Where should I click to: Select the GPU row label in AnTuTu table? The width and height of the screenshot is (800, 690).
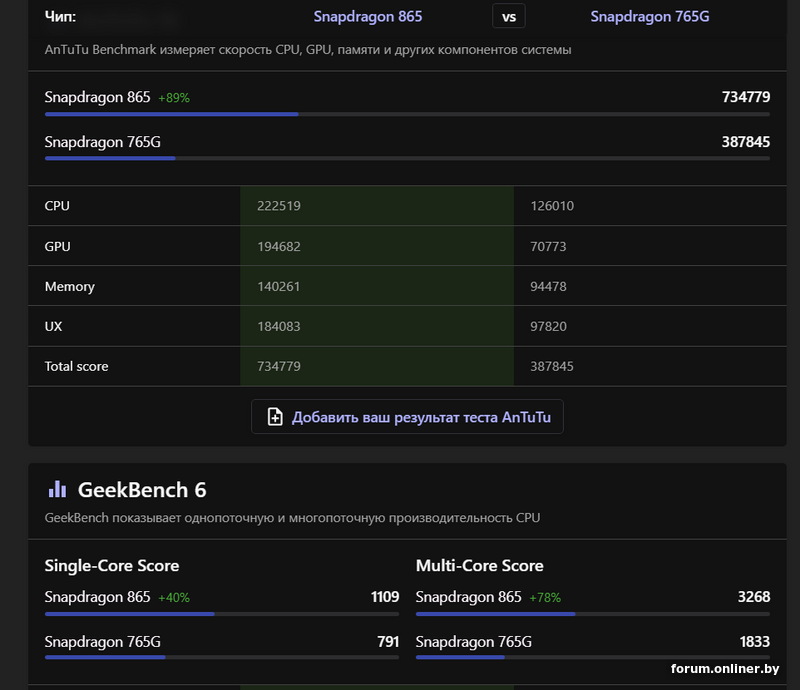point(57,246)
